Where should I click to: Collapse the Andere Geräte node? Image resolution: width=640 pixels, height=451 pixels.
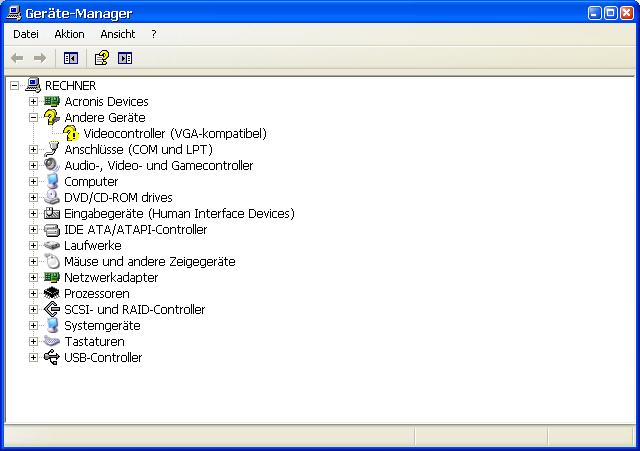coord(33,118)
